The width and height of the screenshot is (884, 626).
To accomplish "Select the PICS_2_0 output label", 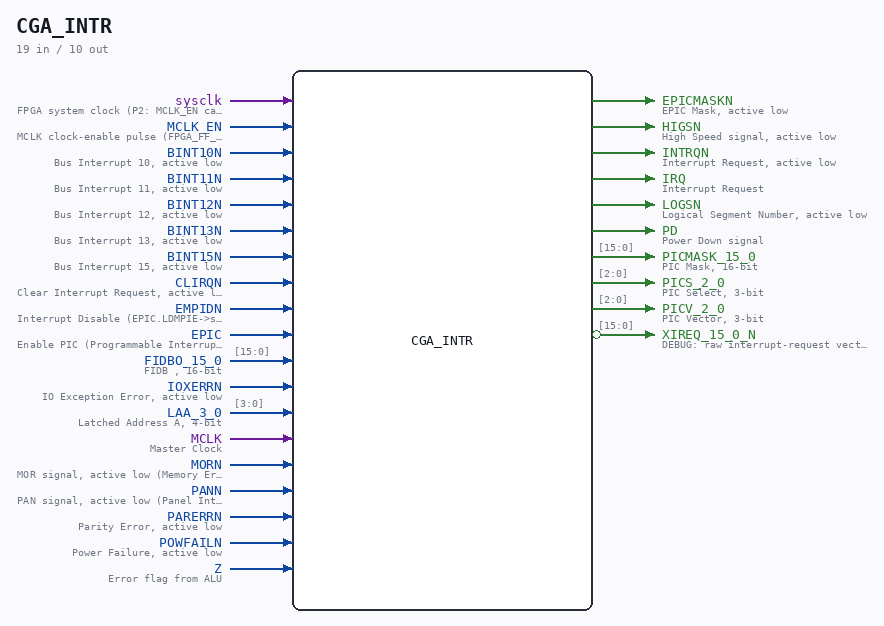I will [693, 282].
